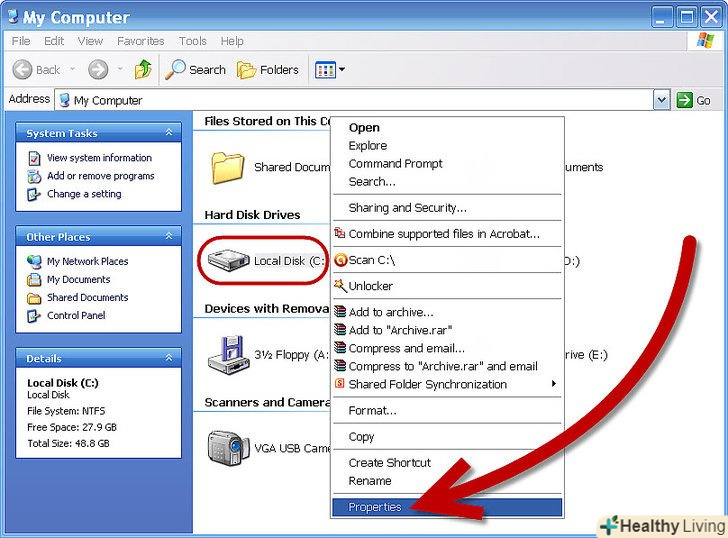728x538 pixels.
Task: Open the View menu
Action: tap(90, 41)
